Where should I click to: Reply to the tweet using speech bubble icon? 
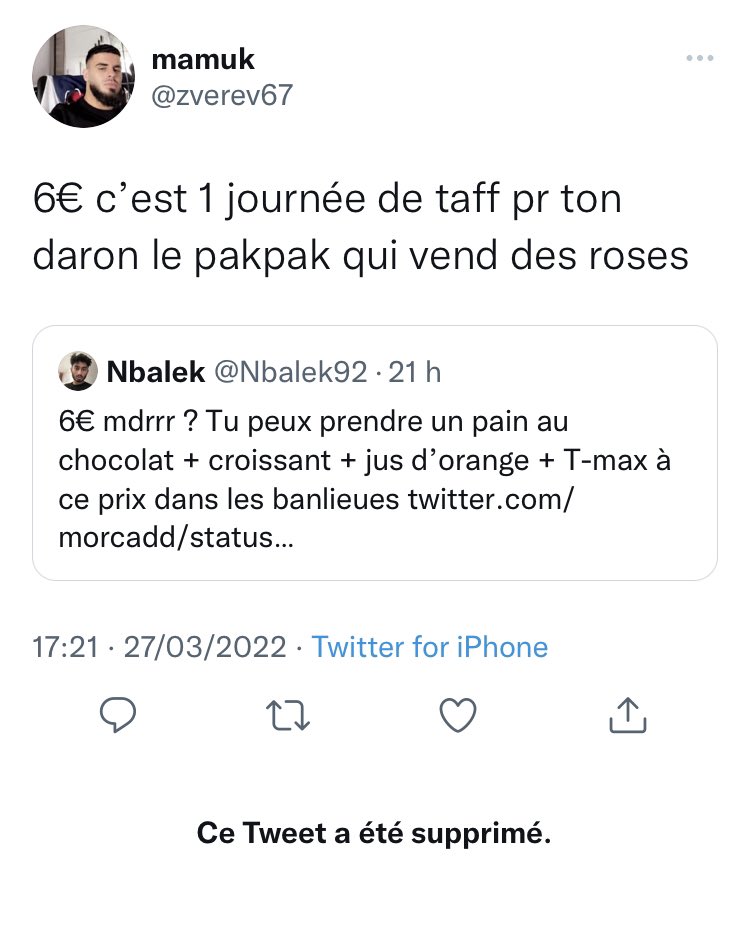118,715
